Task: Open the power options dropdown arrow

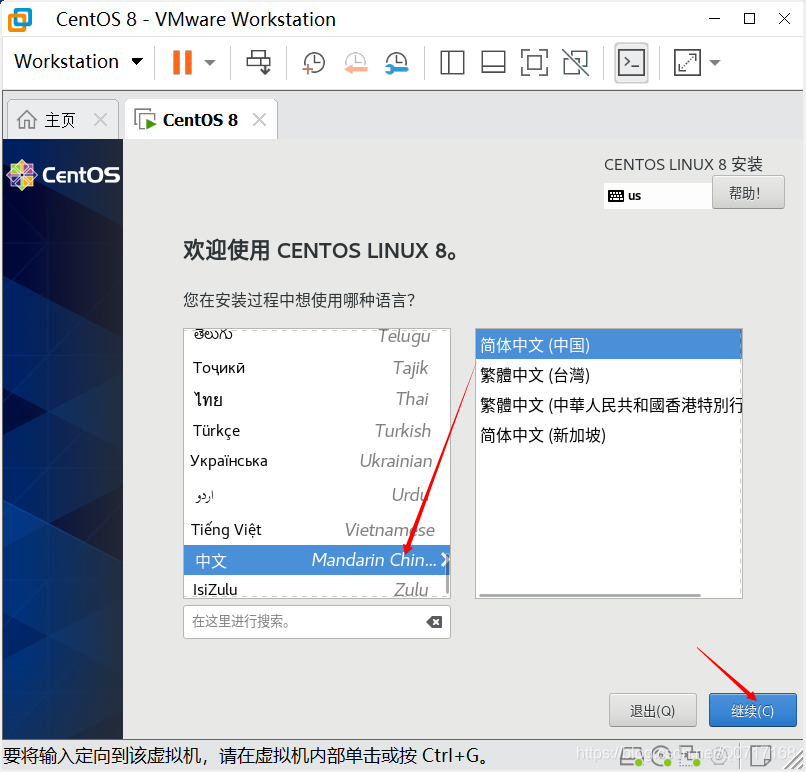Action: 209,63
